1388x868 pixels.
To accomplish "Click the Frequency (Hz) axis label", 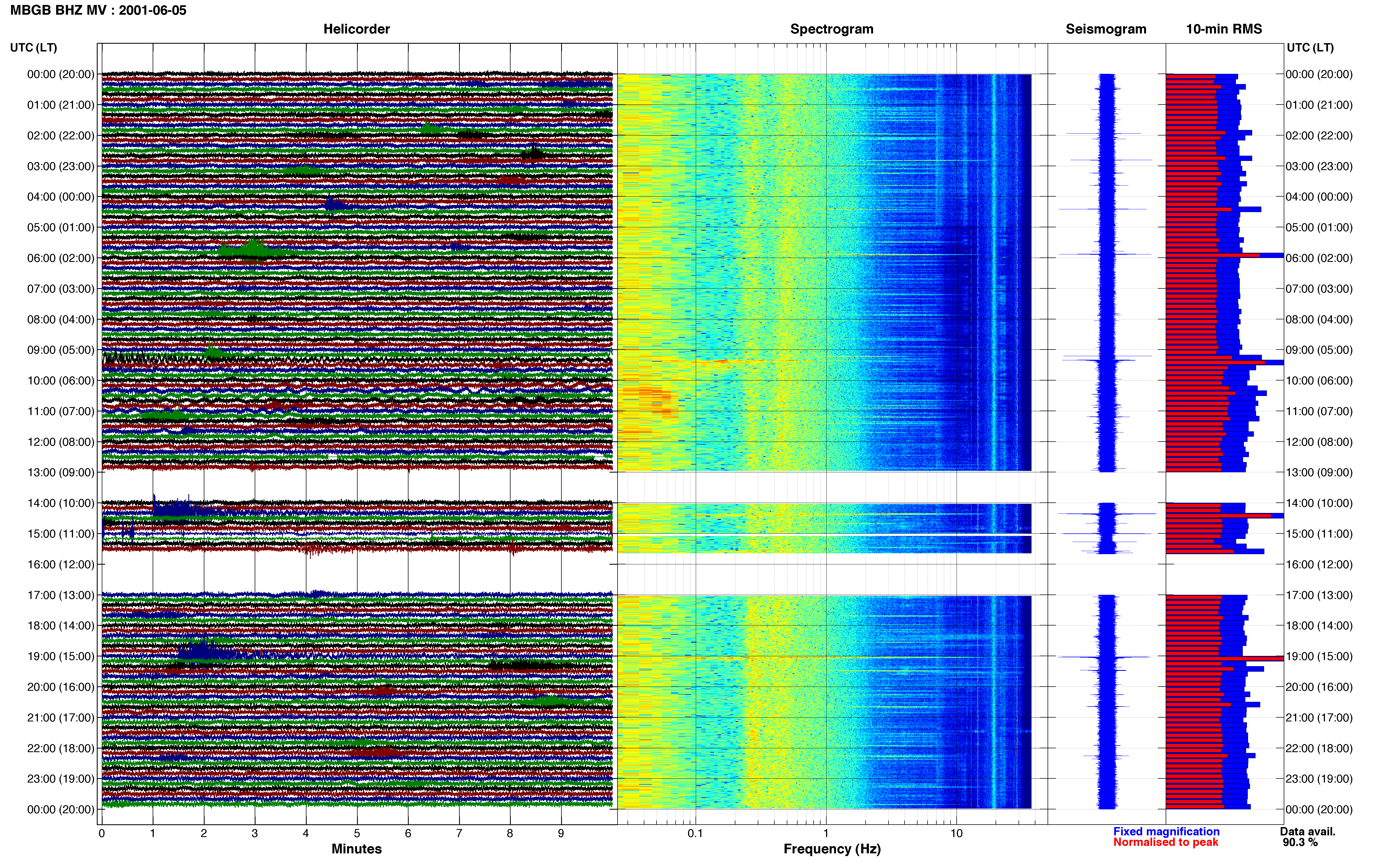I will click(832, 849).
